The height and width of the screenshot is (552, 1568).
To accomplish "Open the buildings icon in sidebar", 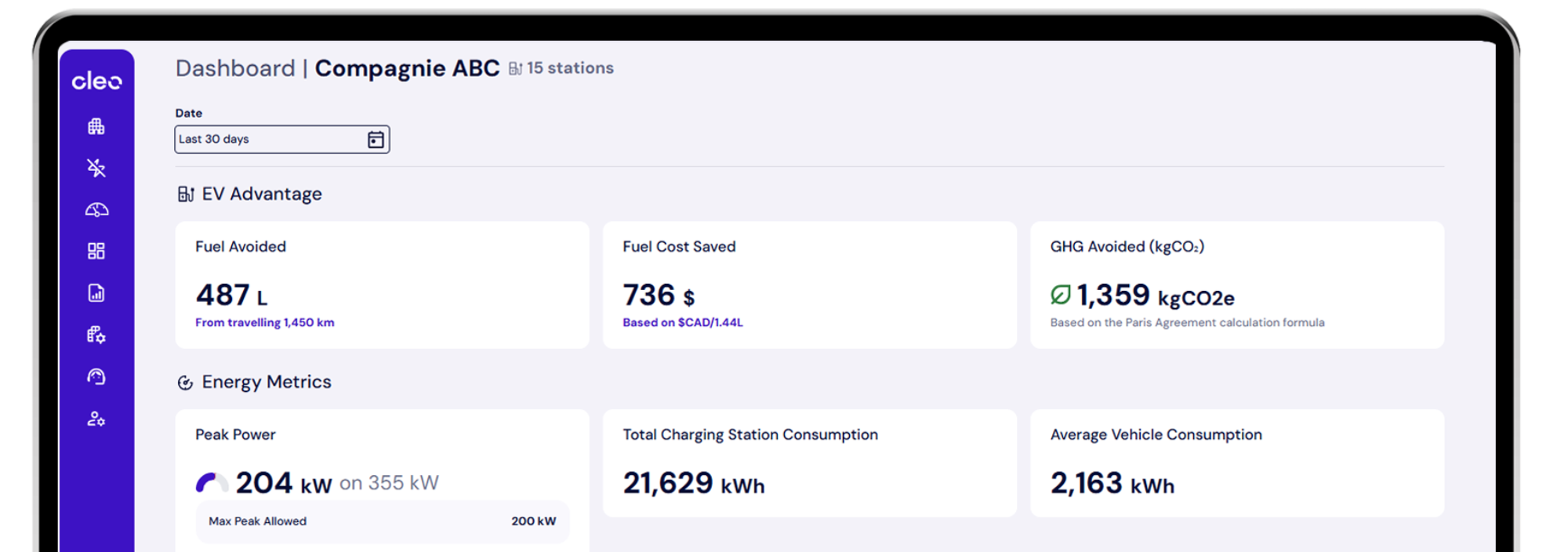I will (x=96, y=126).
